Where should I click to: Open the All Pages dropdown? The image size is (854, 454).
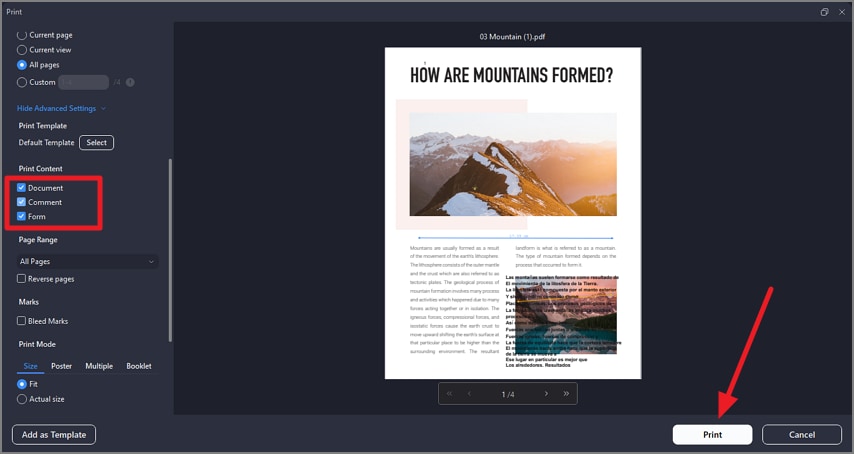pos(87,261)
